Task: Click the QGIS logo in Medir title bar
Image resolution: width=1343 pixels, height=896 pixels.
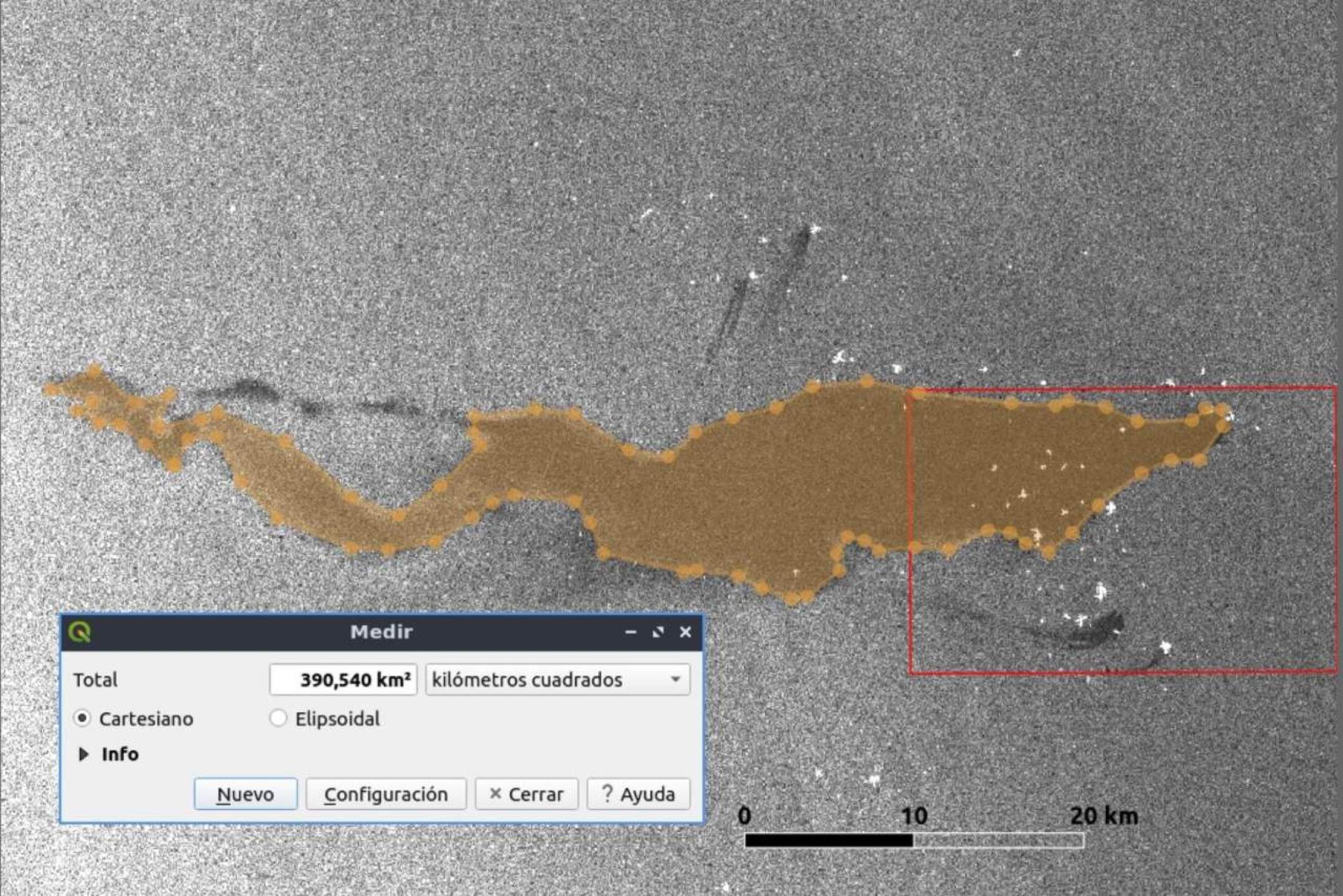Action: pyautogui.click(x=80, y=632)
